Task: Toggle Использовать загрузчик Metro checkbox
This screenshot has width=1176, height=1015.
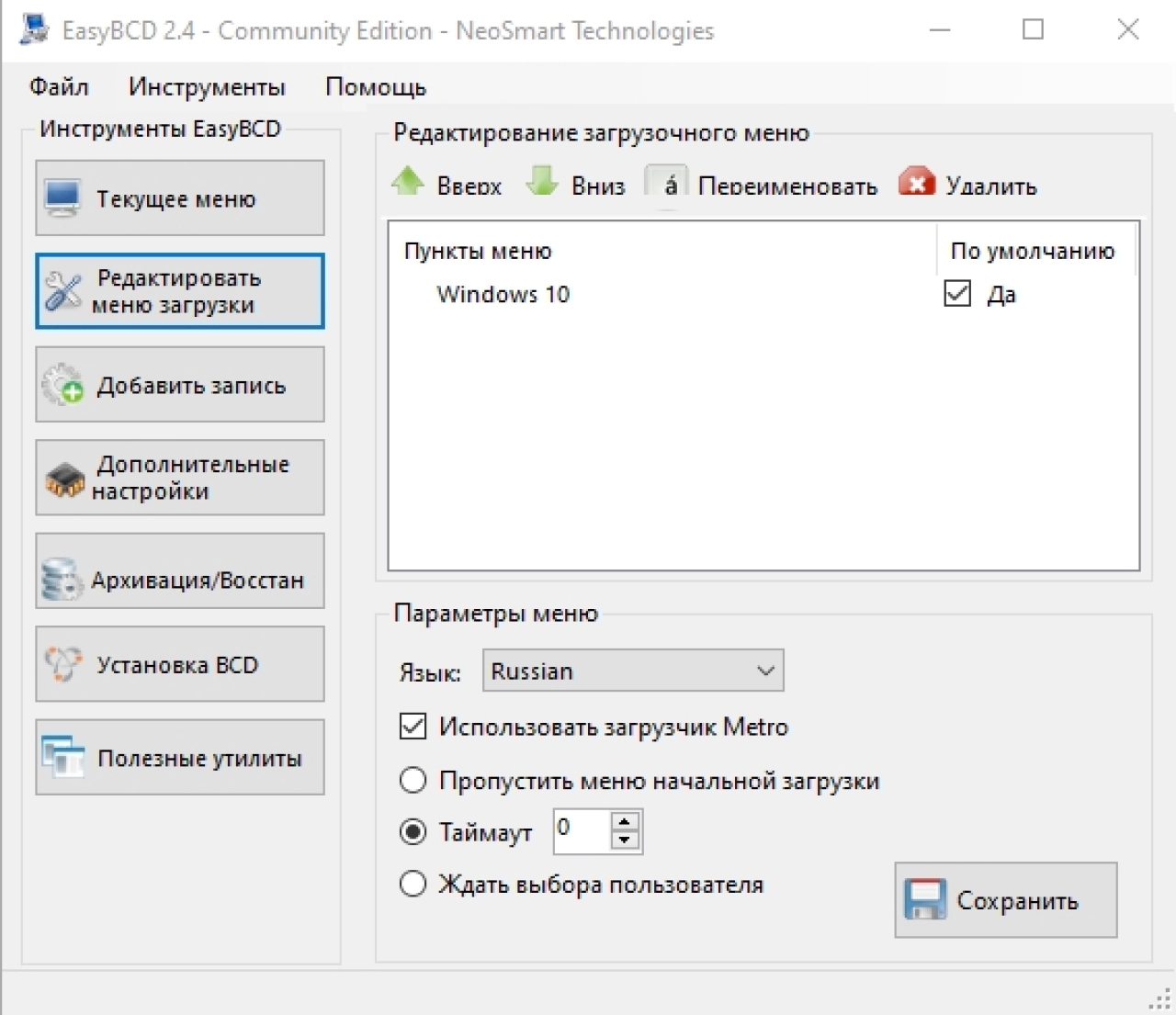Action: click(x=413, y=727)
